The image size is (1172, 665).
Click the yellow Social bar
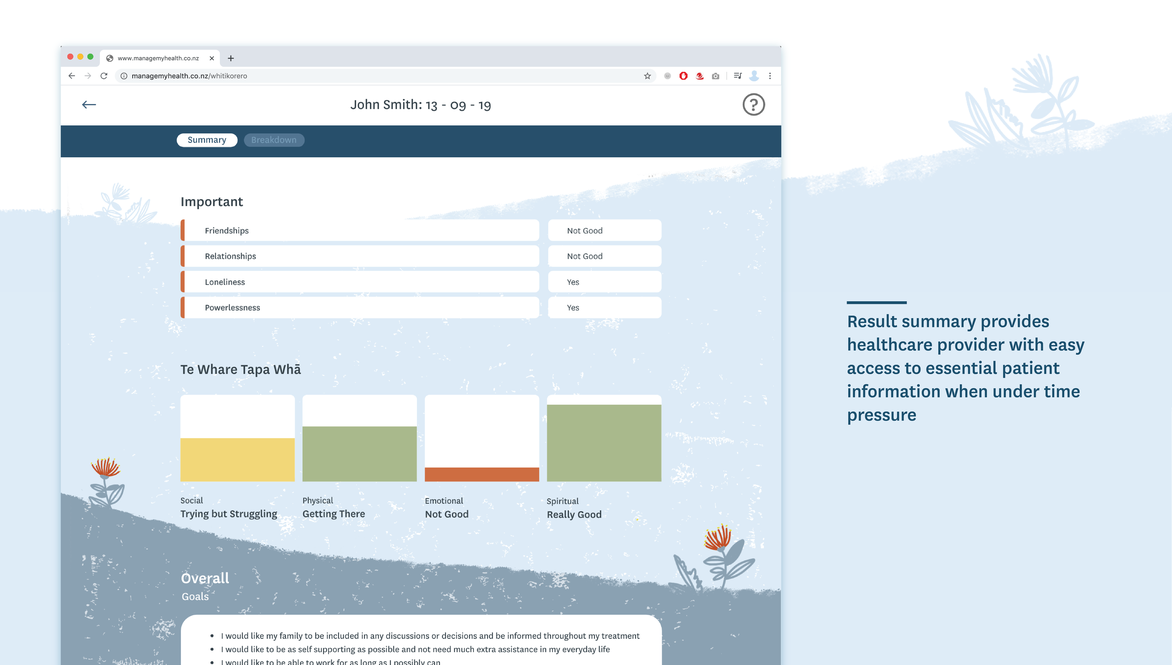tap(237, 460)
